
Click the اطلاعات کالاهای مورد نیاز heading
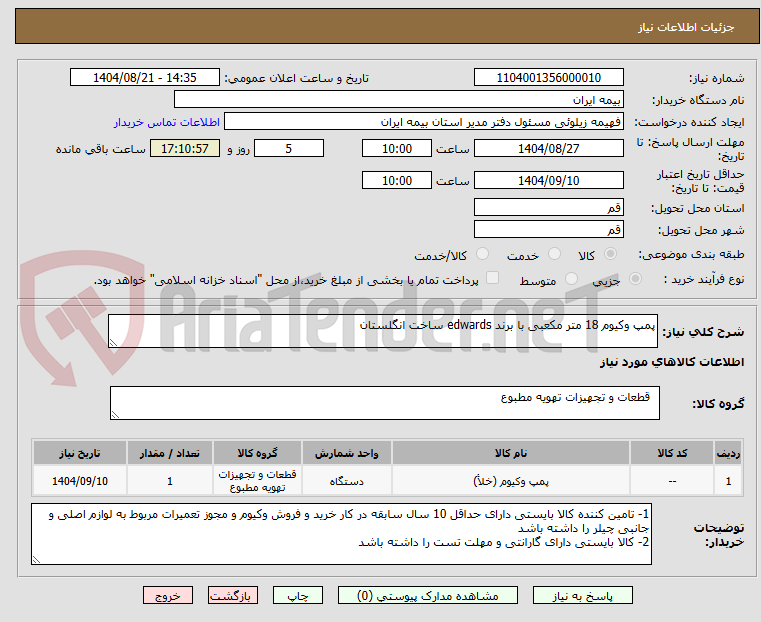tap(672, 362)
